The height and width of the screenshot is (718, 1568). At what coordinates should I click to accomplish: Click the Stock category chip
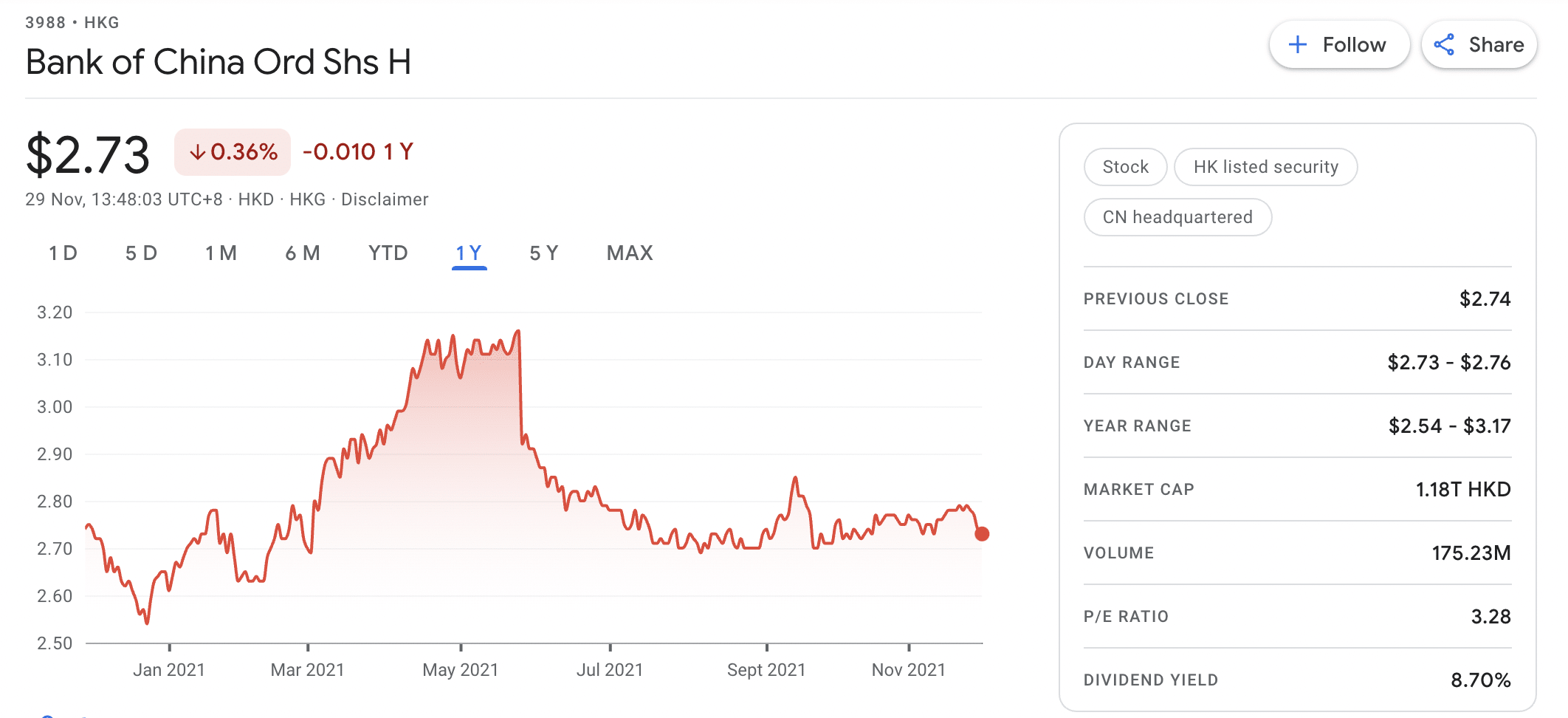point(1125,167)
